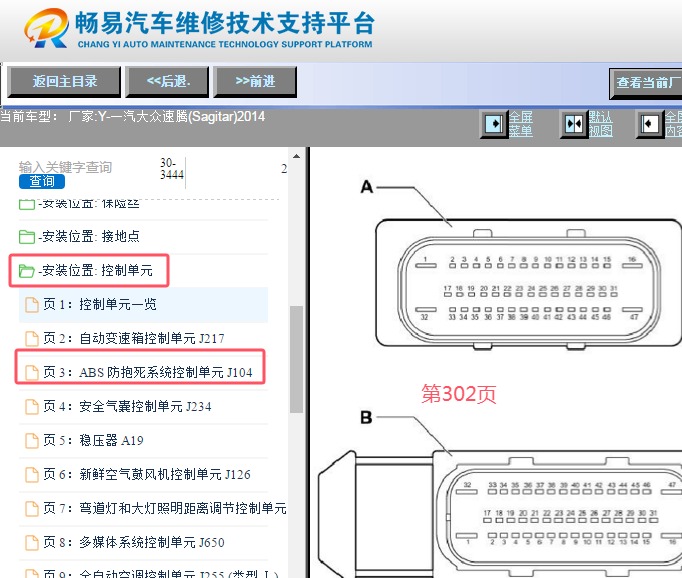
Task: Open the 全屏菜单 link text
Action: tap(521, 124)
